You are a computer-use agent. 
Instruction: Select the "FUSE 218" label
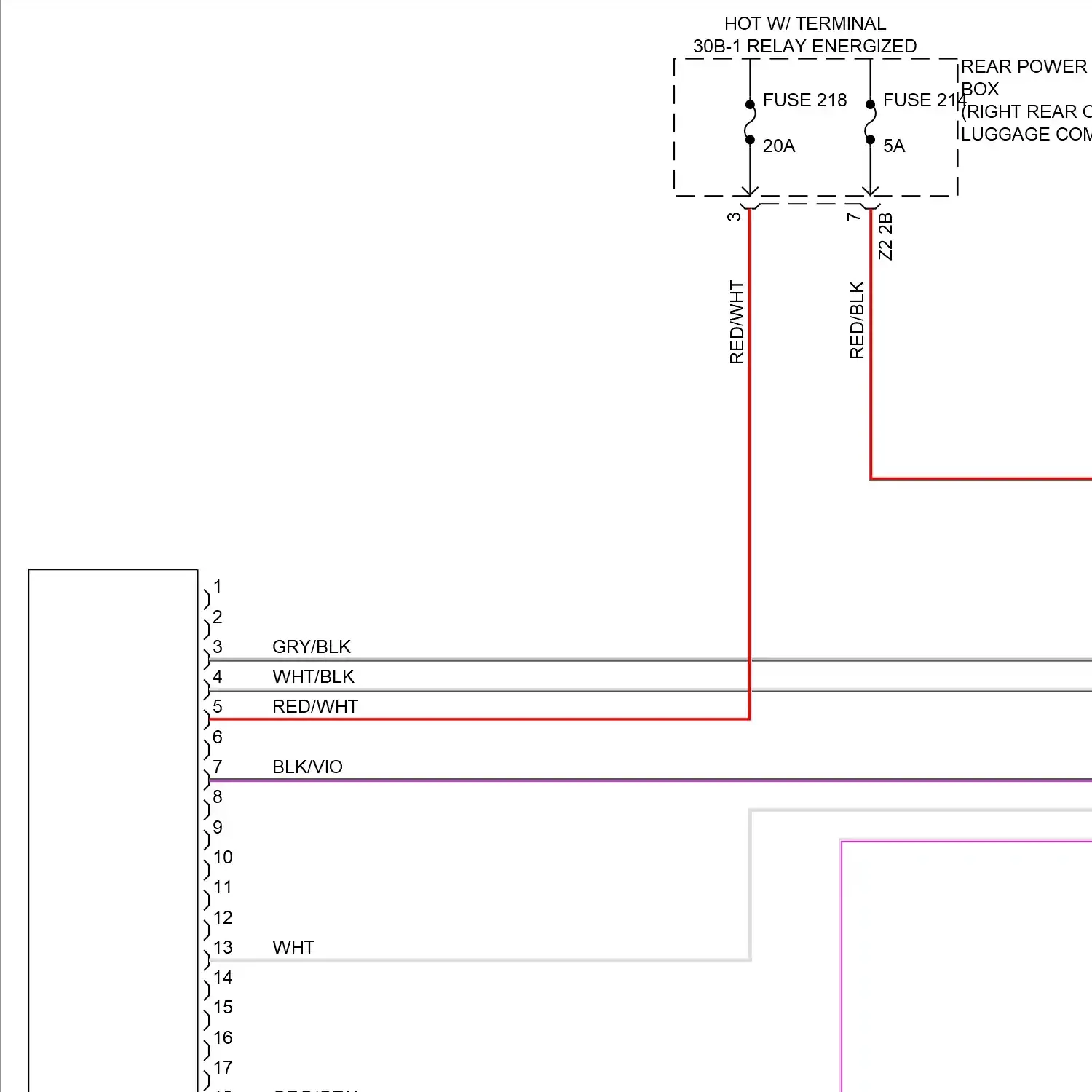pyautogui.click(x=804, y=100)
